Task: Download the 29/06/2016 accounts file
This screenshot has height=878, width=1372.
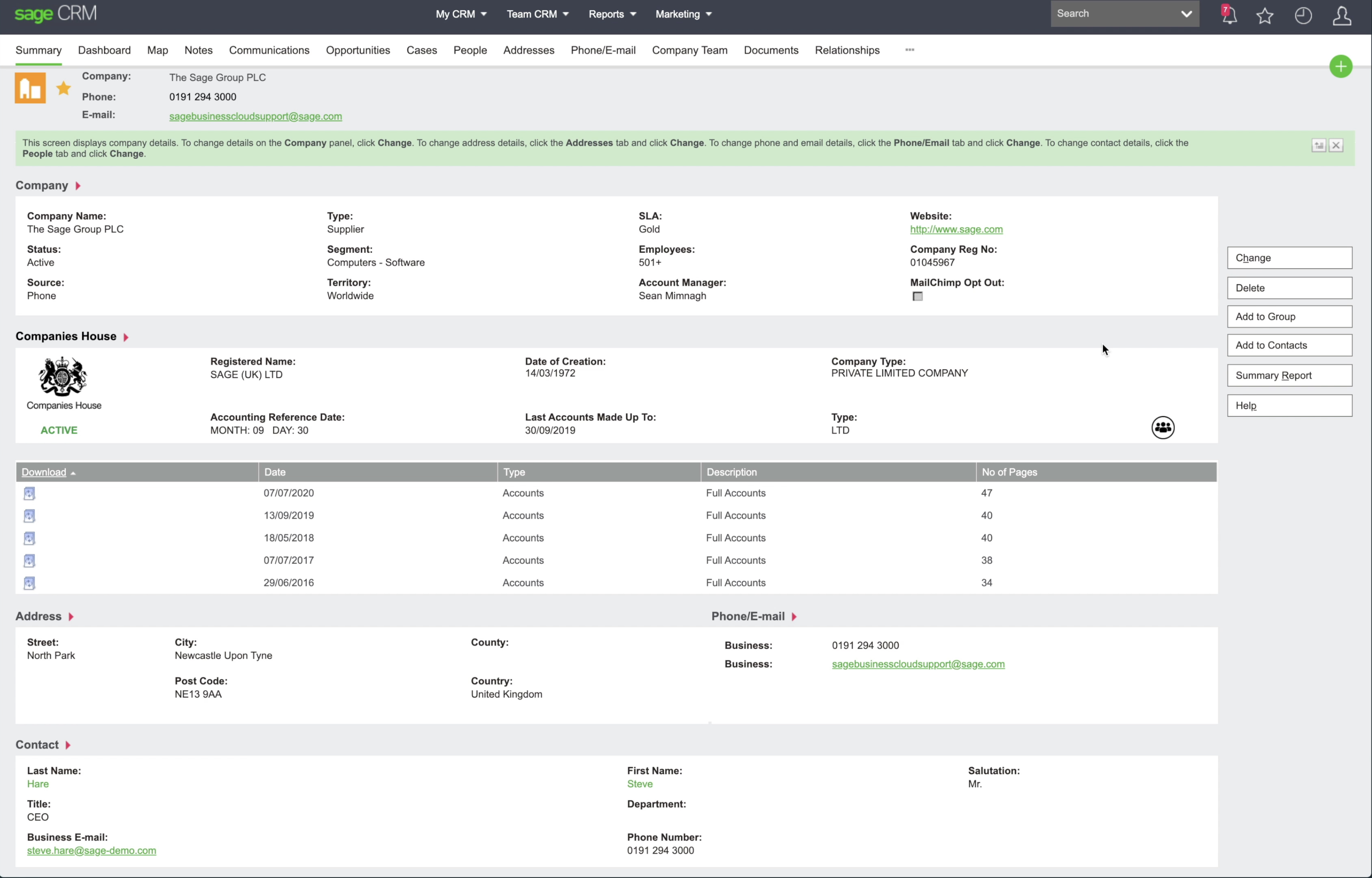Action: (30, 583)
